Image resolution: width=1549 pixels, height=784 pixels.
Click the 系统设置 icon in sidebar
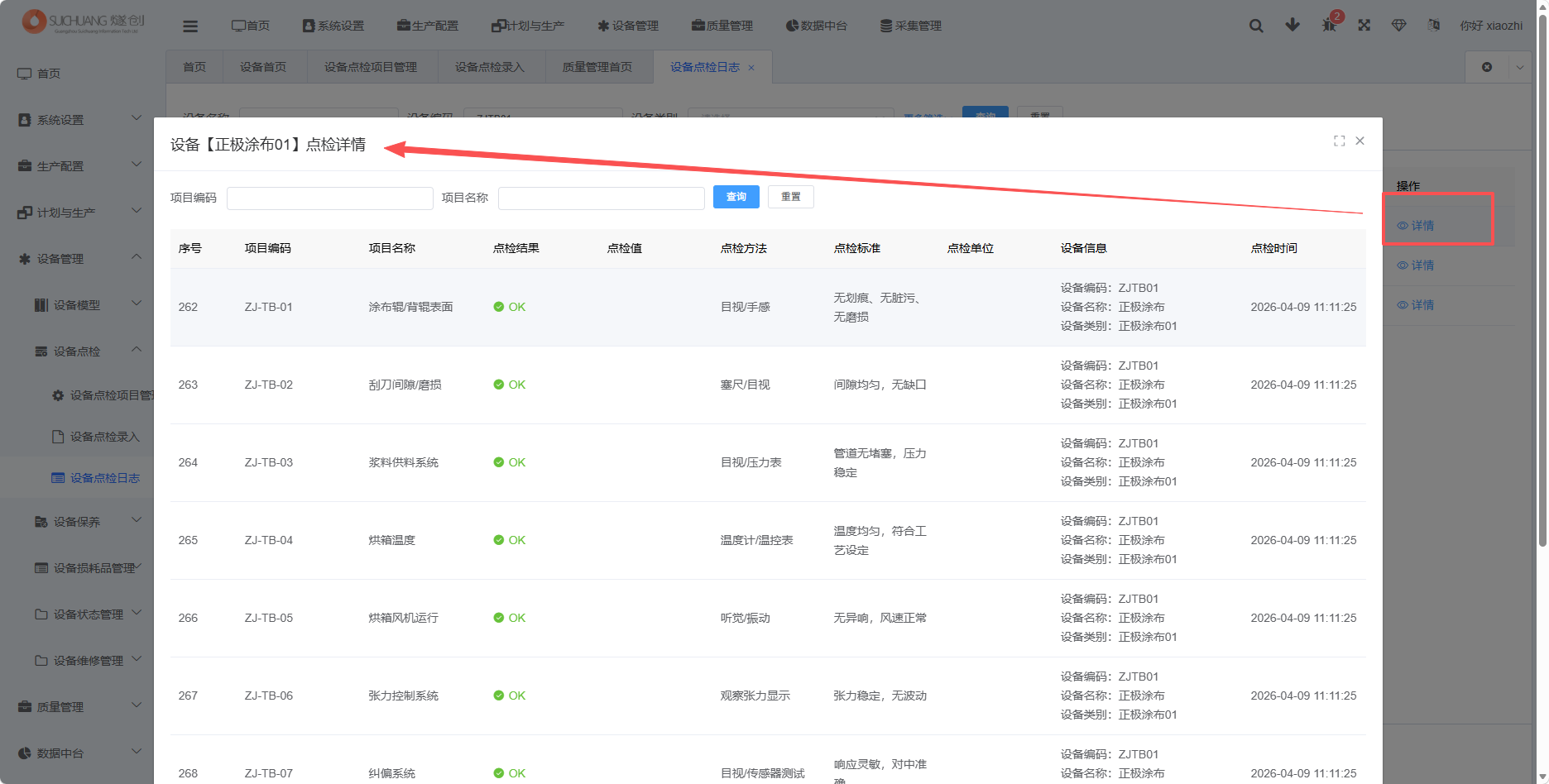(x=24, y=120)
